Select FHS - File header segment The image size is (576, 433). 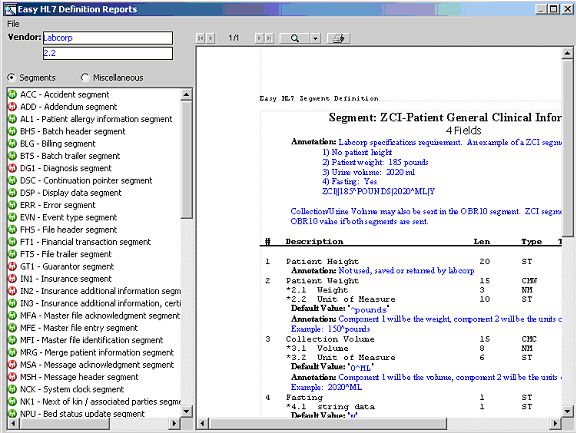click(x=68, y=230)
